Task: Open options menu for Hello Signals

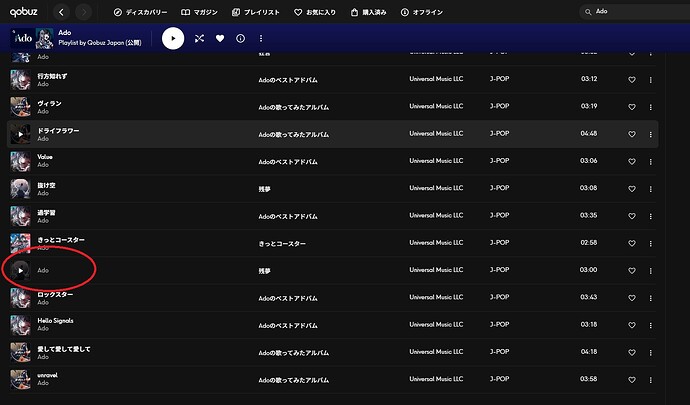Action: pos(650,326)
